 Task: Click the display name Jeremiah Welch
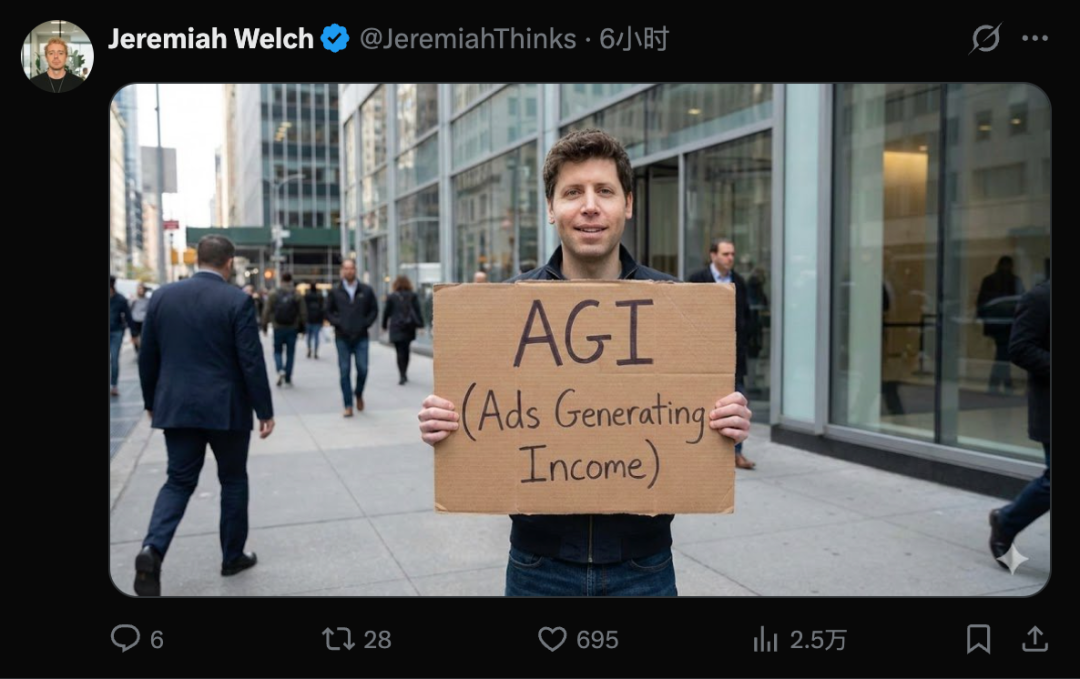[210, 39]
